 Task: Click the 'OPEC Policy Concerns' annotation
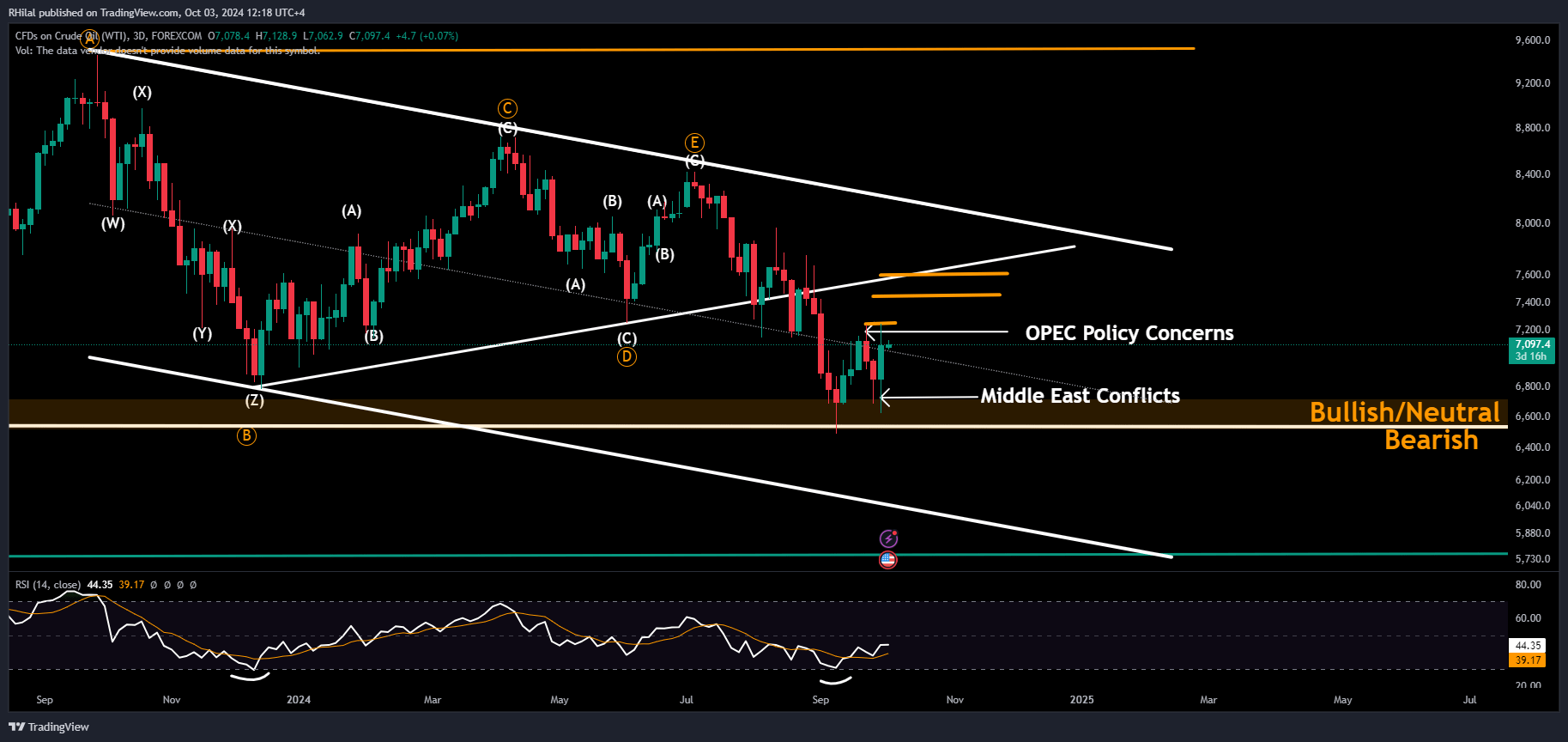point(1129,333)
